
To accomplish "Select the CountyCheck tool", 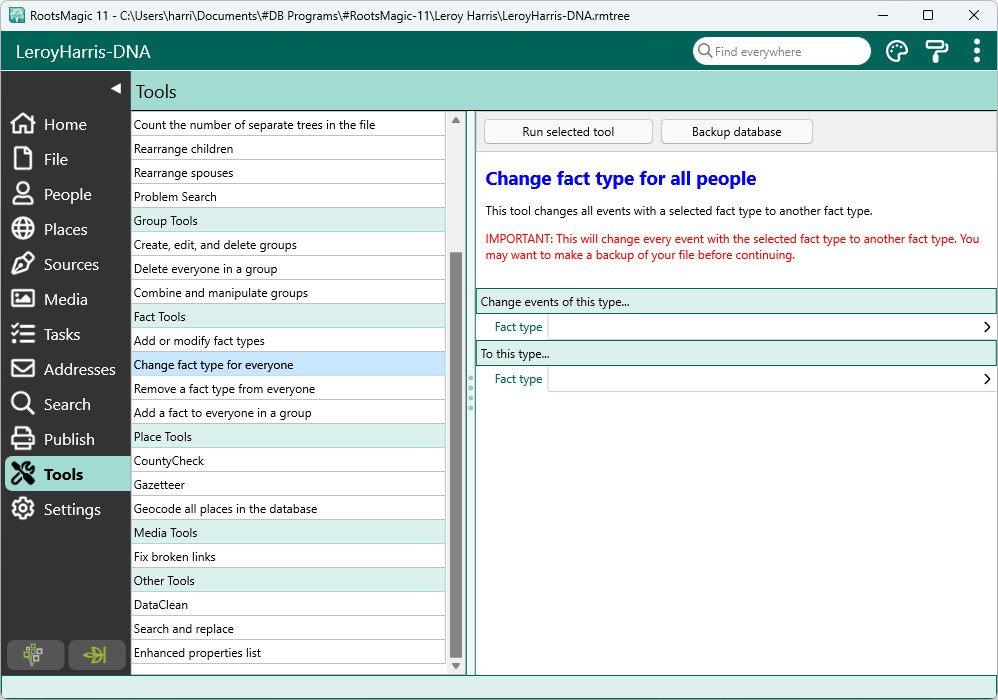I will click(288, 461).
